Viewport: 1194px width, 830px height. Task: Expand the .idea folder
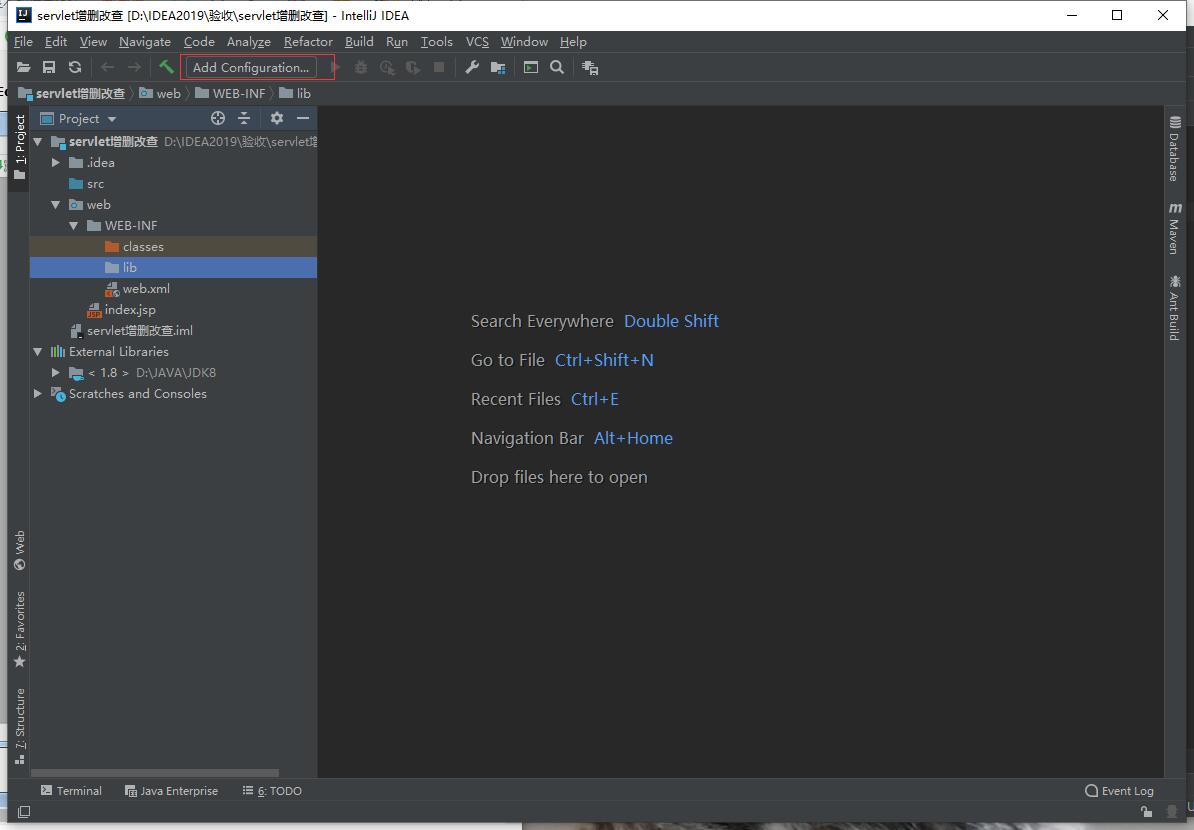[x=56, y=162]
